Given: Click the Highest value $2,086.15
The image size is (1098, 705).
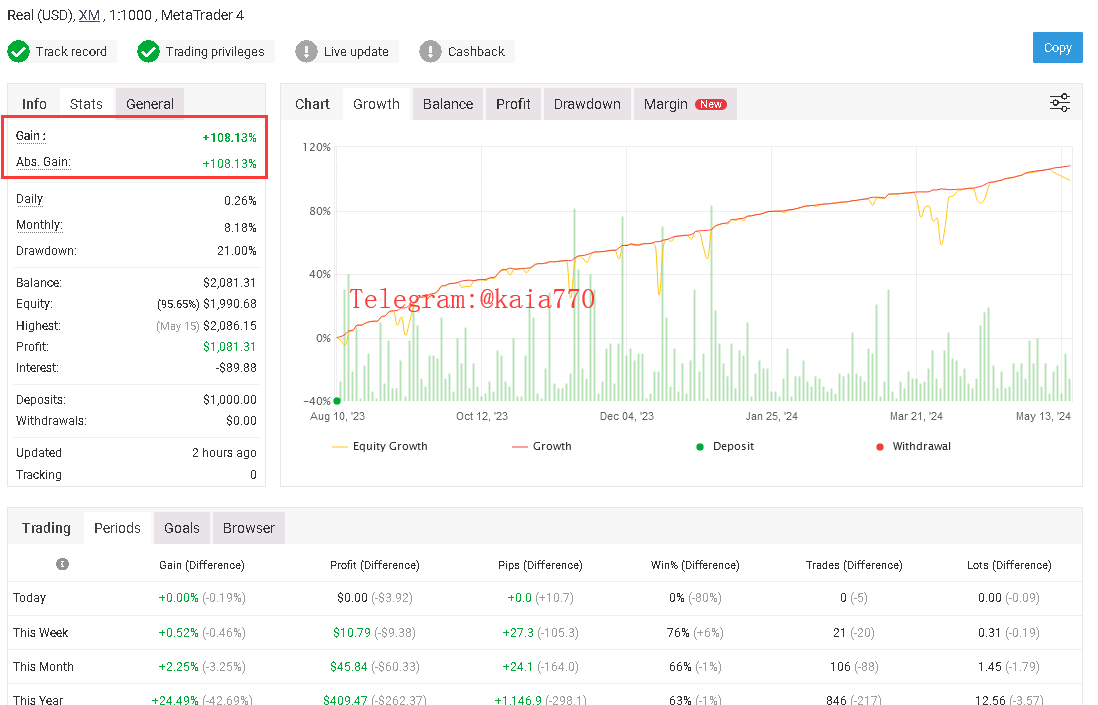Looking at the screenshot, I should click(230, 326).
